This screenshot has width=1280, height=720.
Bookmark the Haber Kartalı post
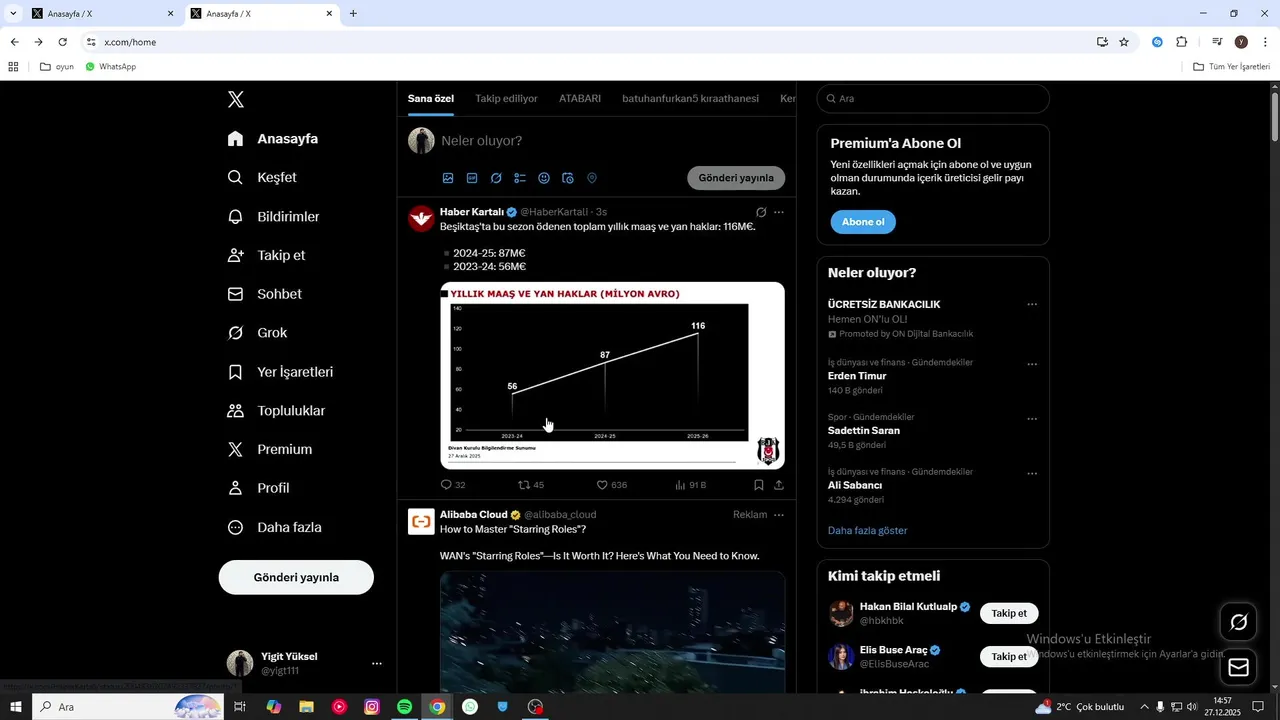point(759,485)
